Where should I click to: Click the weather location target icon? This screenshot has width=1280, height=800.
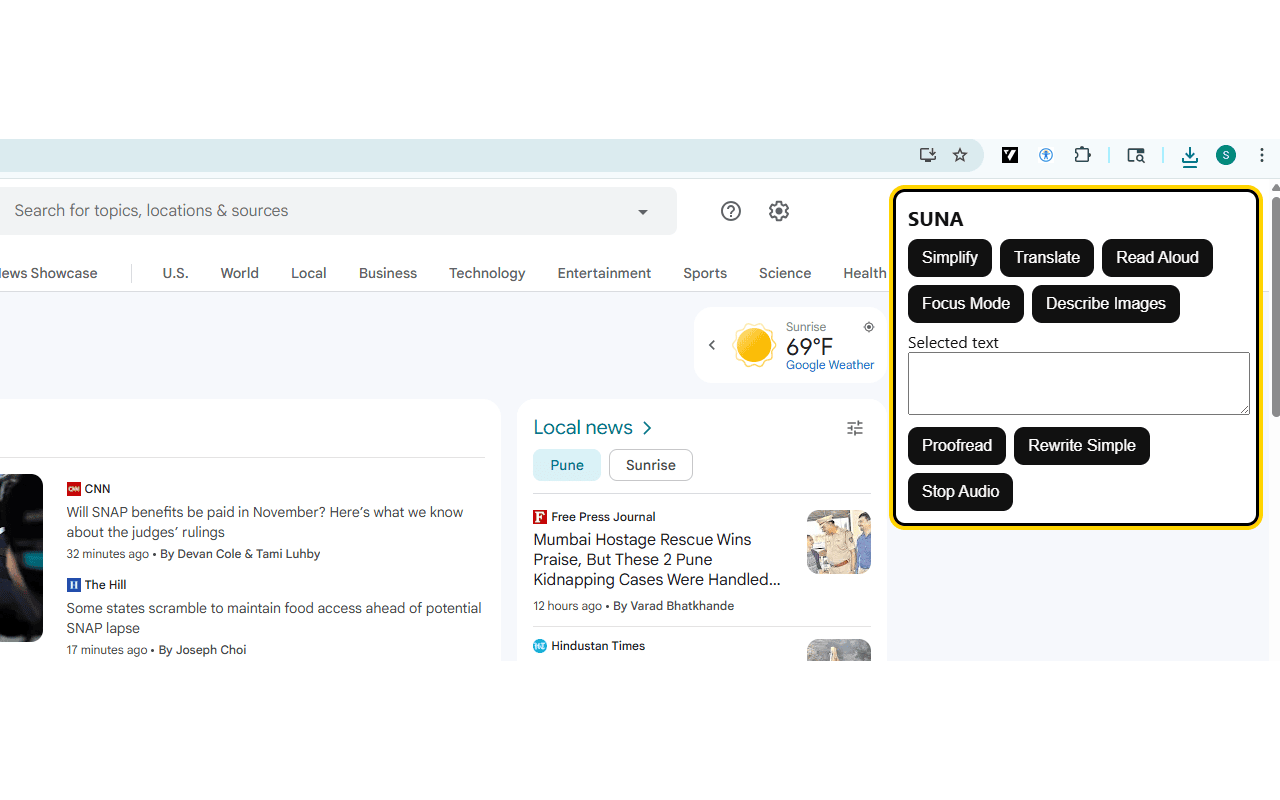[869, 327]
